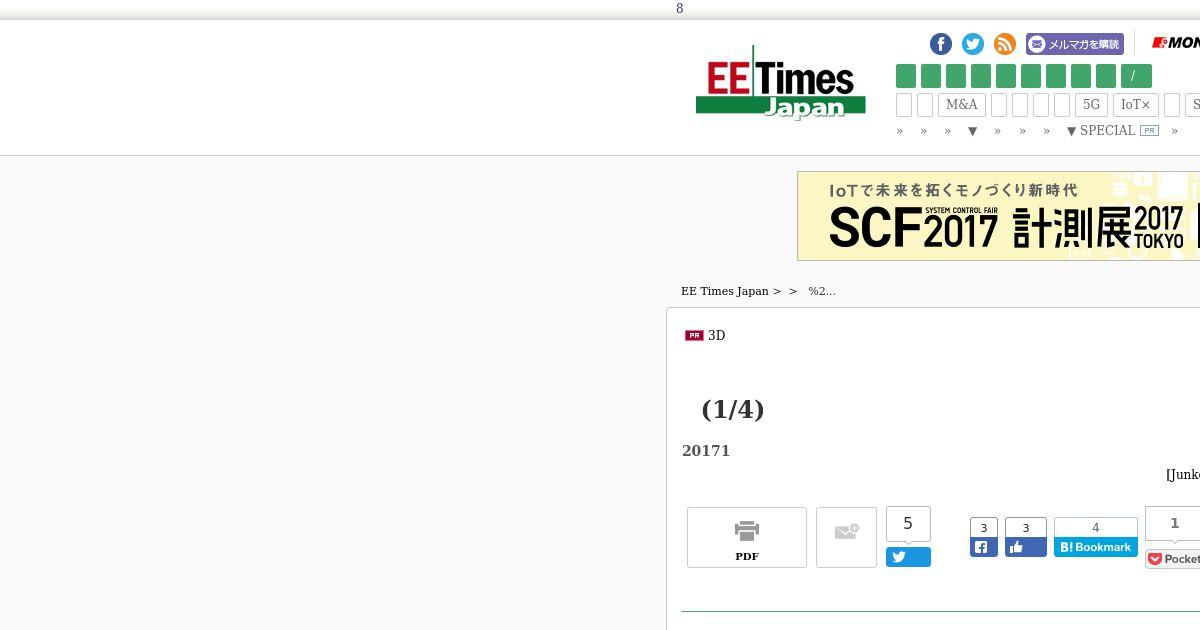The width and height of the screenshot is (1200, 630).
Task: Select the IoT× topic tab
Action: pyautogui.click(x=1136, y=105)
